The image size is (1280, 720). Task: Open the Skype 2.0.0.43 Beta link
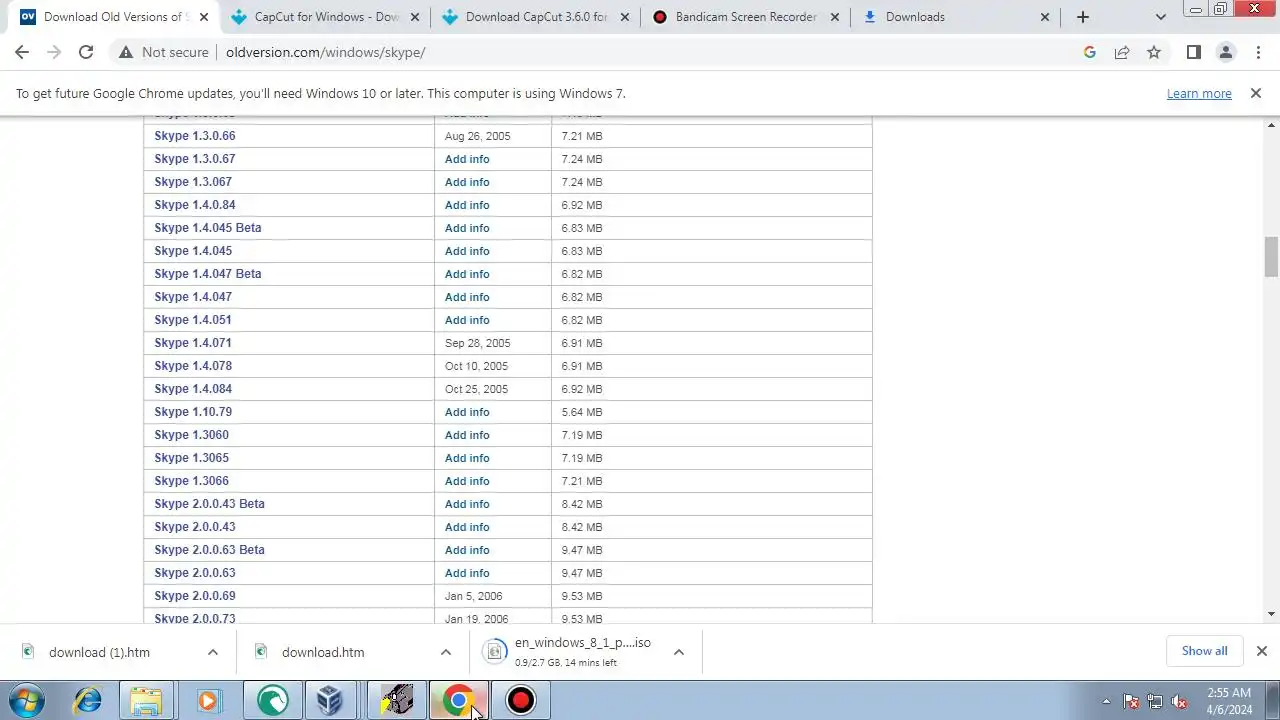point(210,504)
